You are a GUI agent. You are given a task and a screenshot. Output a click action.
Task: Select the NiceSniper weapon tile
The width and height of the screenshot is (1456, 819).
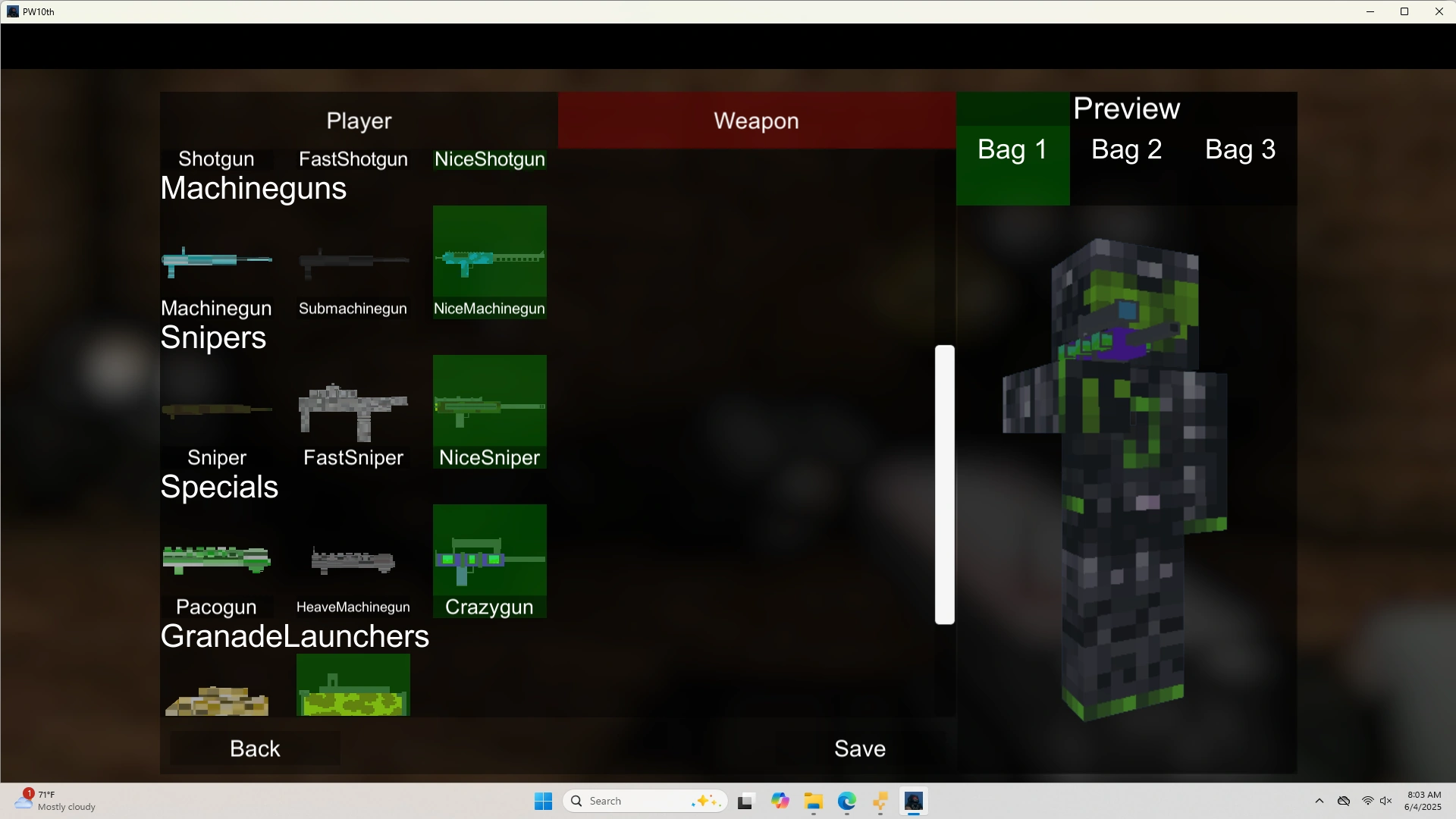(489, 410)
